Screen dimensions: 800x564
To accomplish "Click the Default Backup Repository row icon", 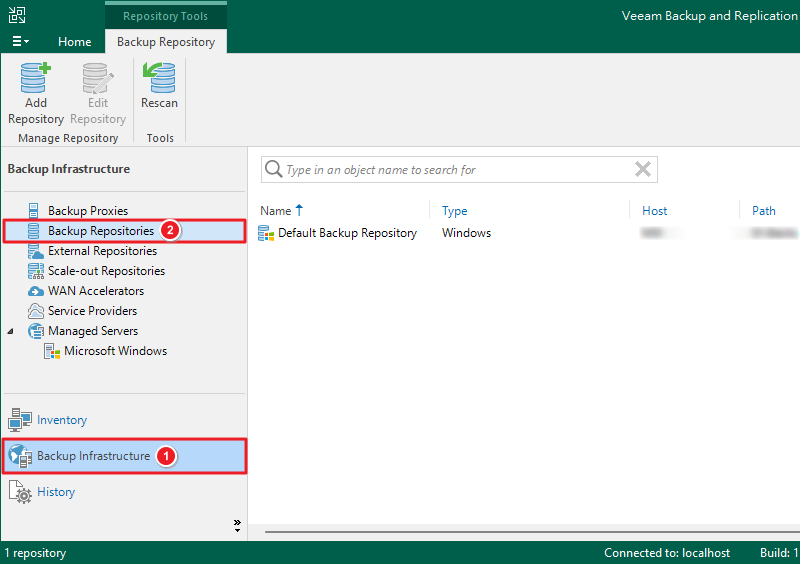I will point(266,233).
